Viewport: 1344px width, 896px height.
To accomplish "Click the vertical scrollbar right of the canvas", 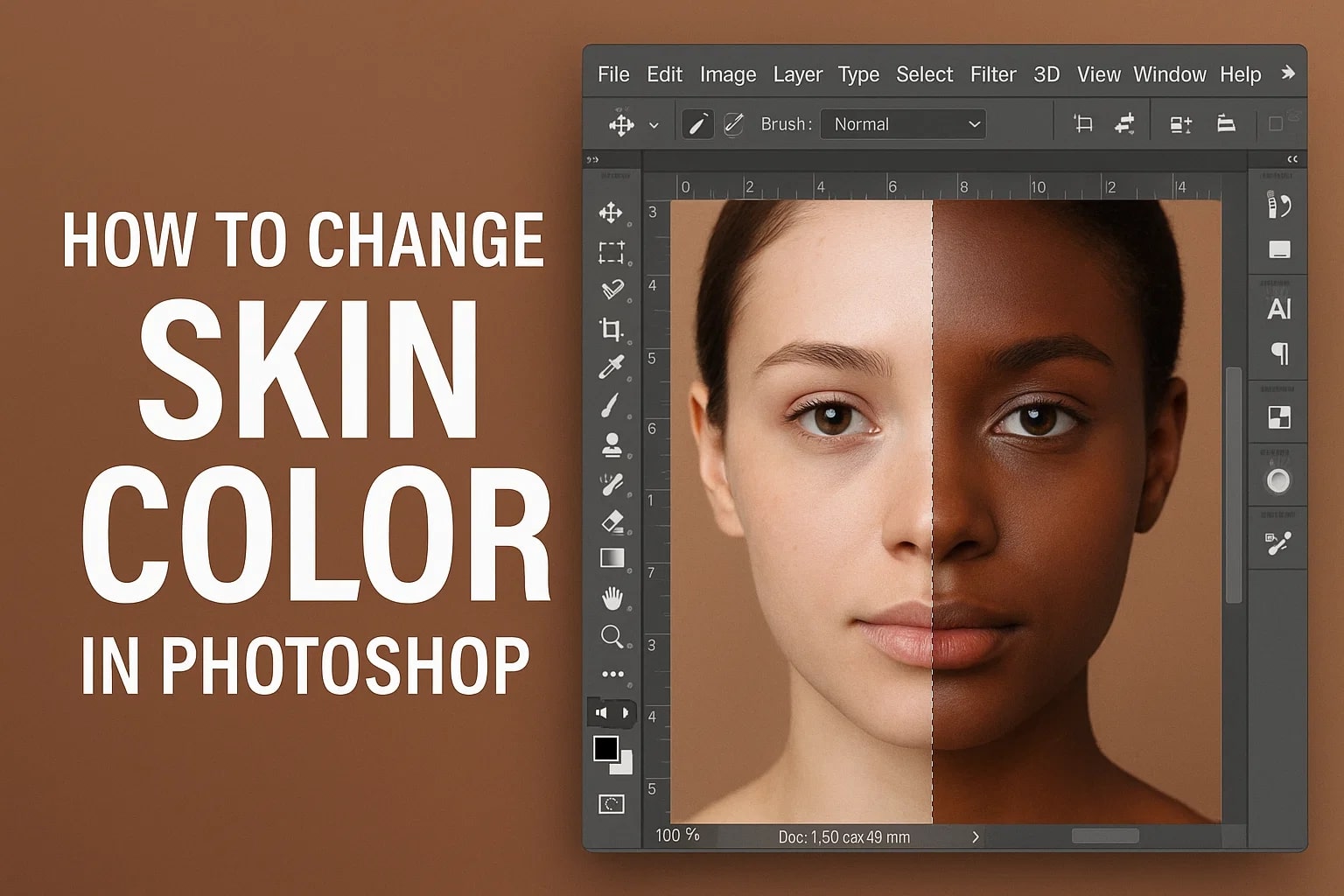I will (x=1234, y=486).
